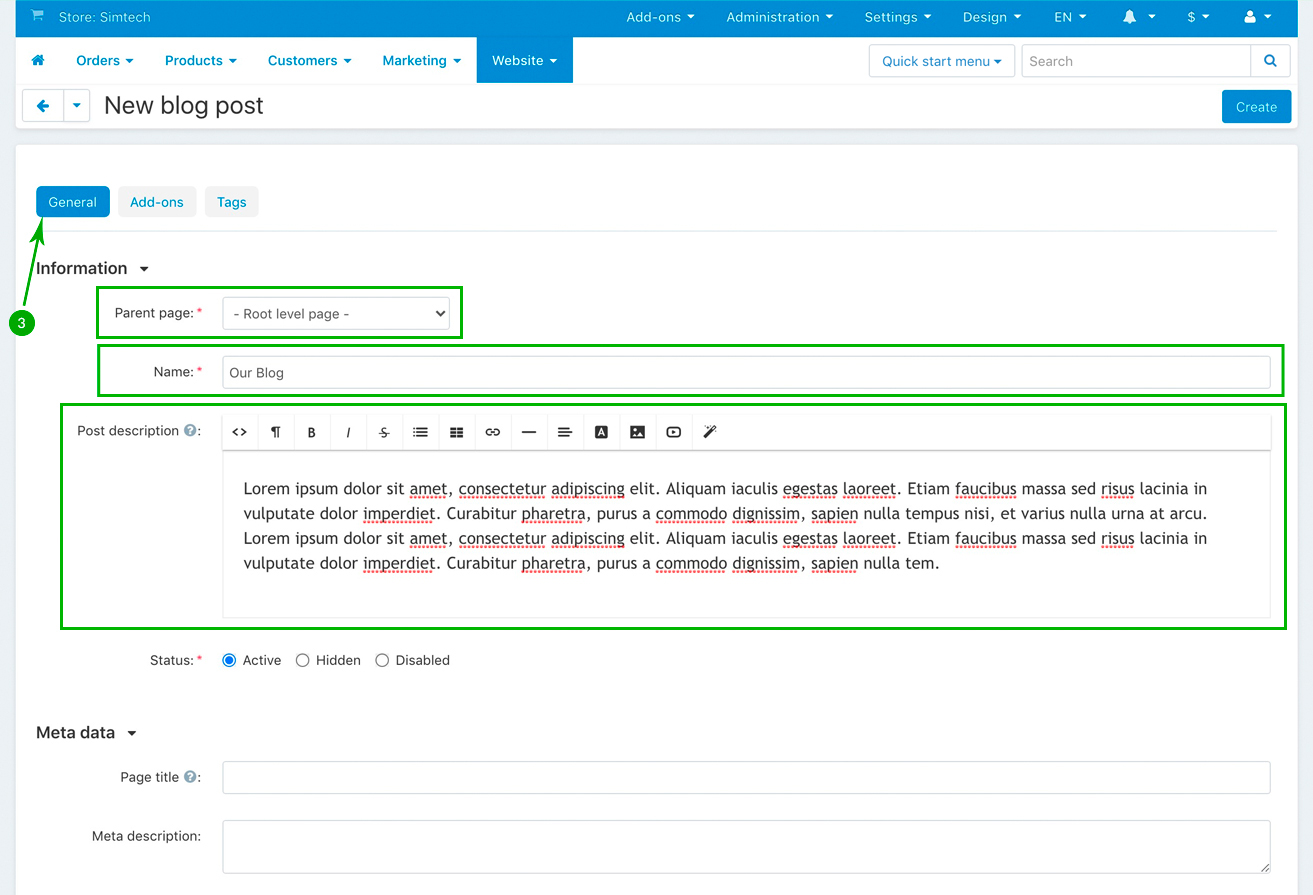Choose the Disabled status option
This screenshot has width=1313, height=895.
click(382, 661)
